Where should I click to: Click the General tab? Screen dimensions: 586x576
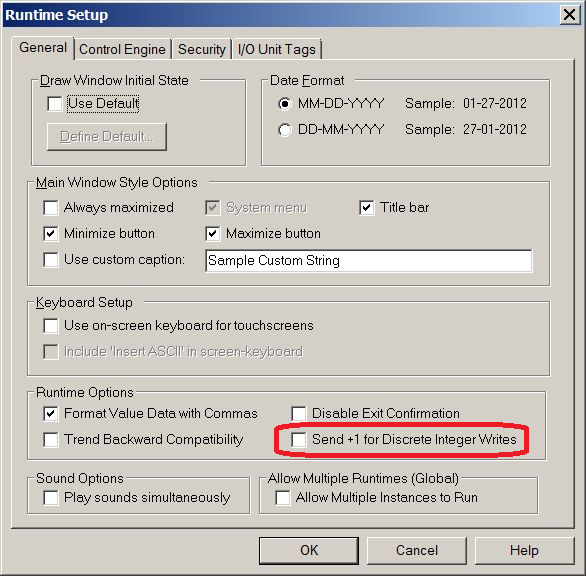(43, 48)
